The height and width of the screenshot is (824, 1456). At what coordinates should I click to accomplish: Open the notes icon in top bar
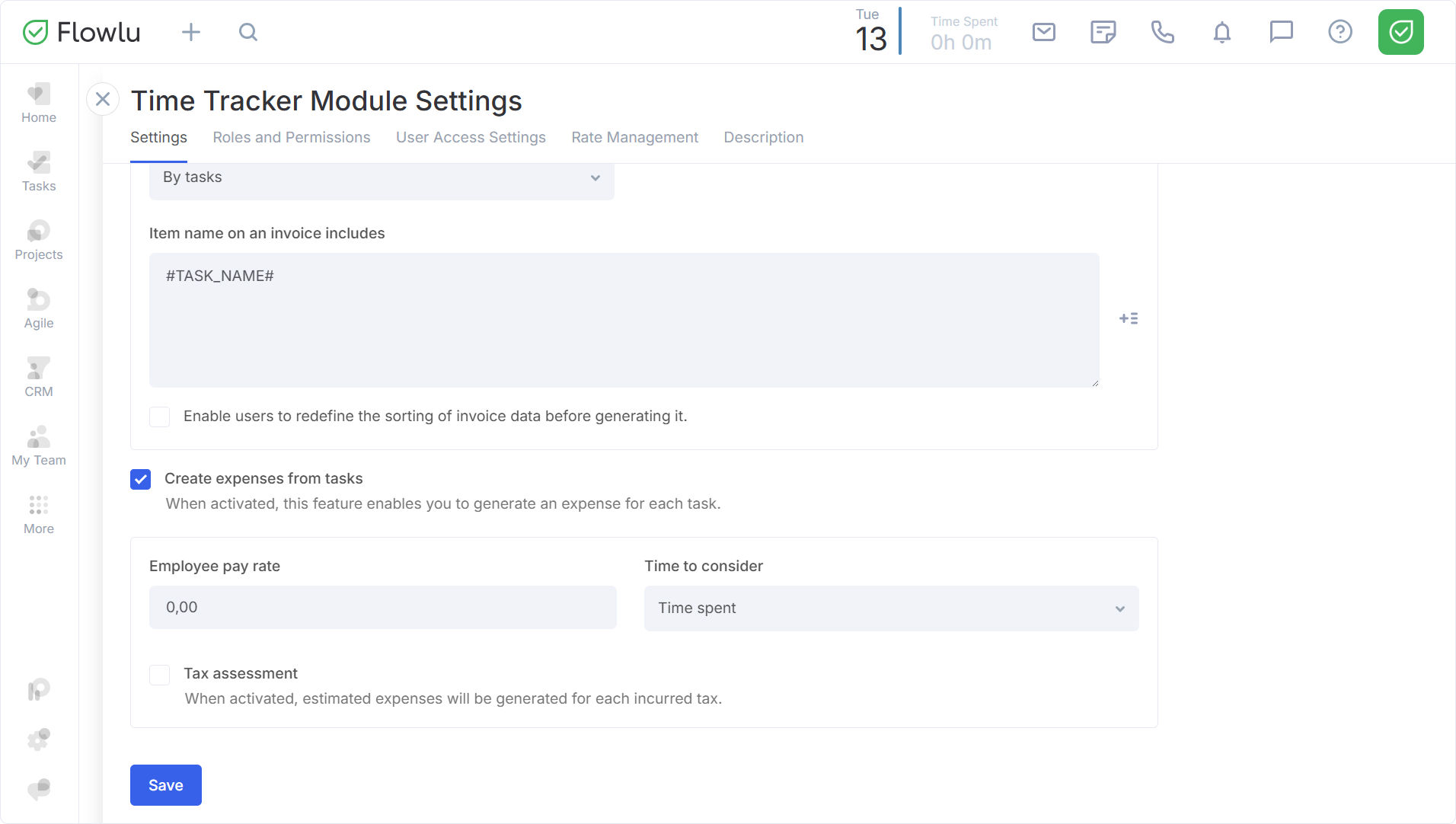tap(1103, 32)
